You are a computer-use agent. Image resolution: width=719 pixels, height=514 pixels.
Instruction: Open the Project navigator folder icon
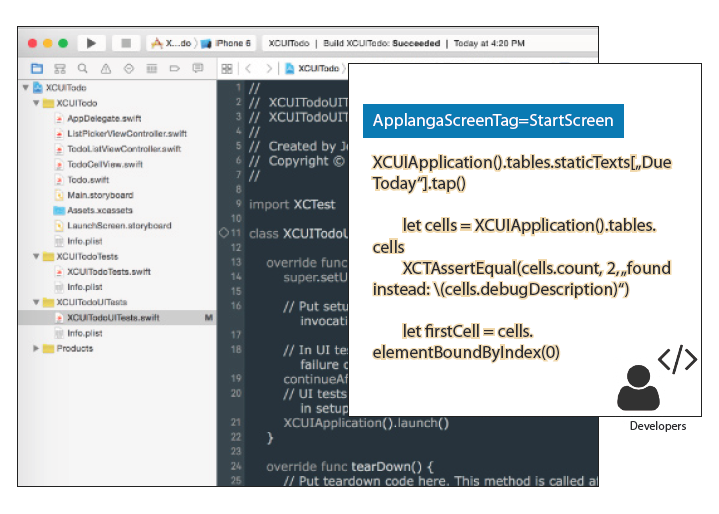tap(37, 69)
